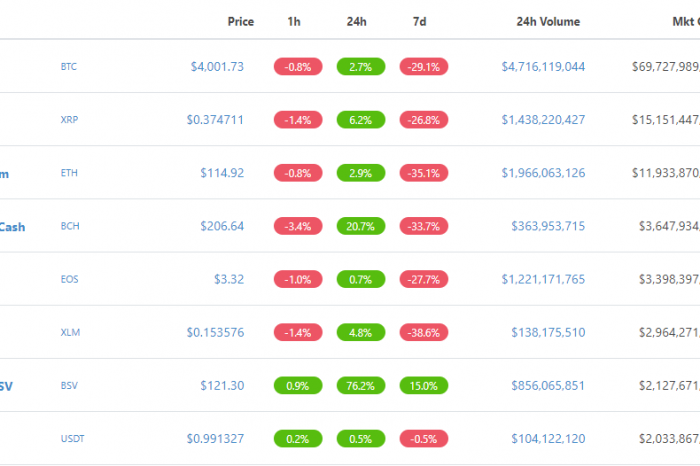Screen dimensions: 700x466
Task: Select BCH 24h change badge 20.7%
Action: tap(361, 226)
